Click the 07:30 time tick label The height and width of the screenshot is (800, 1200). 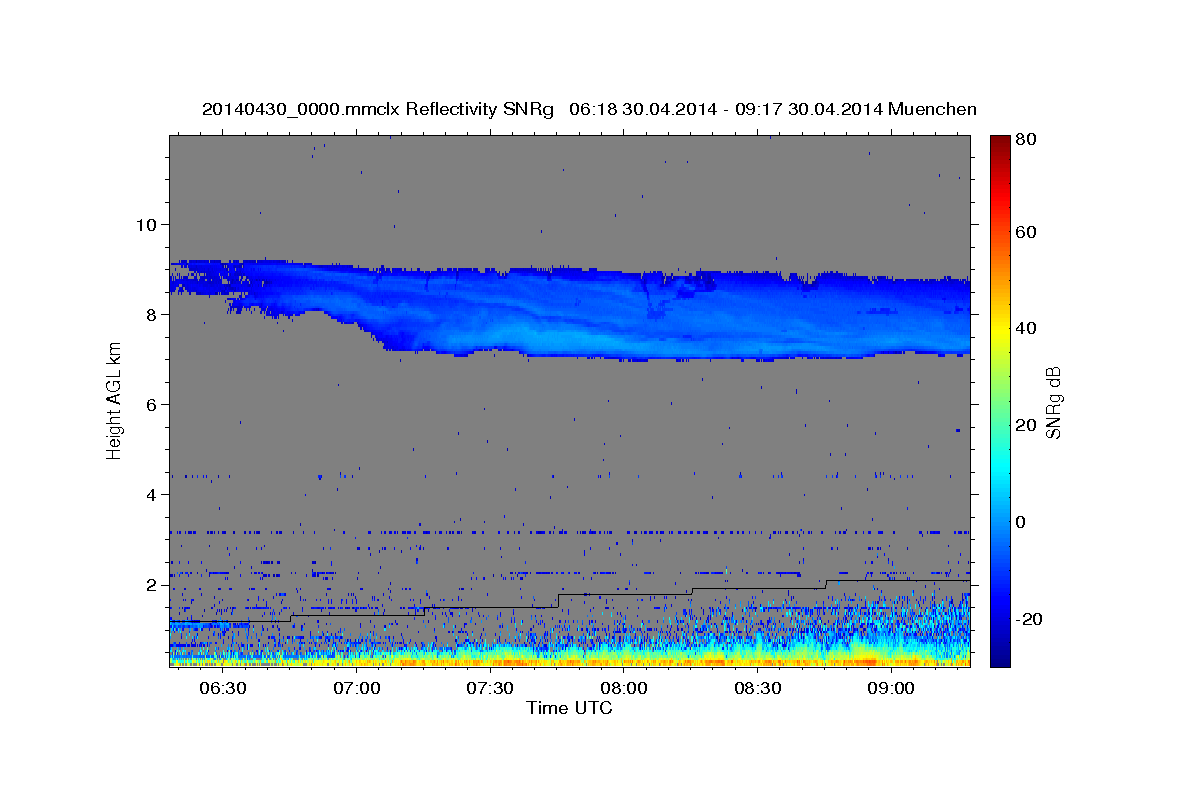[490, 689]
